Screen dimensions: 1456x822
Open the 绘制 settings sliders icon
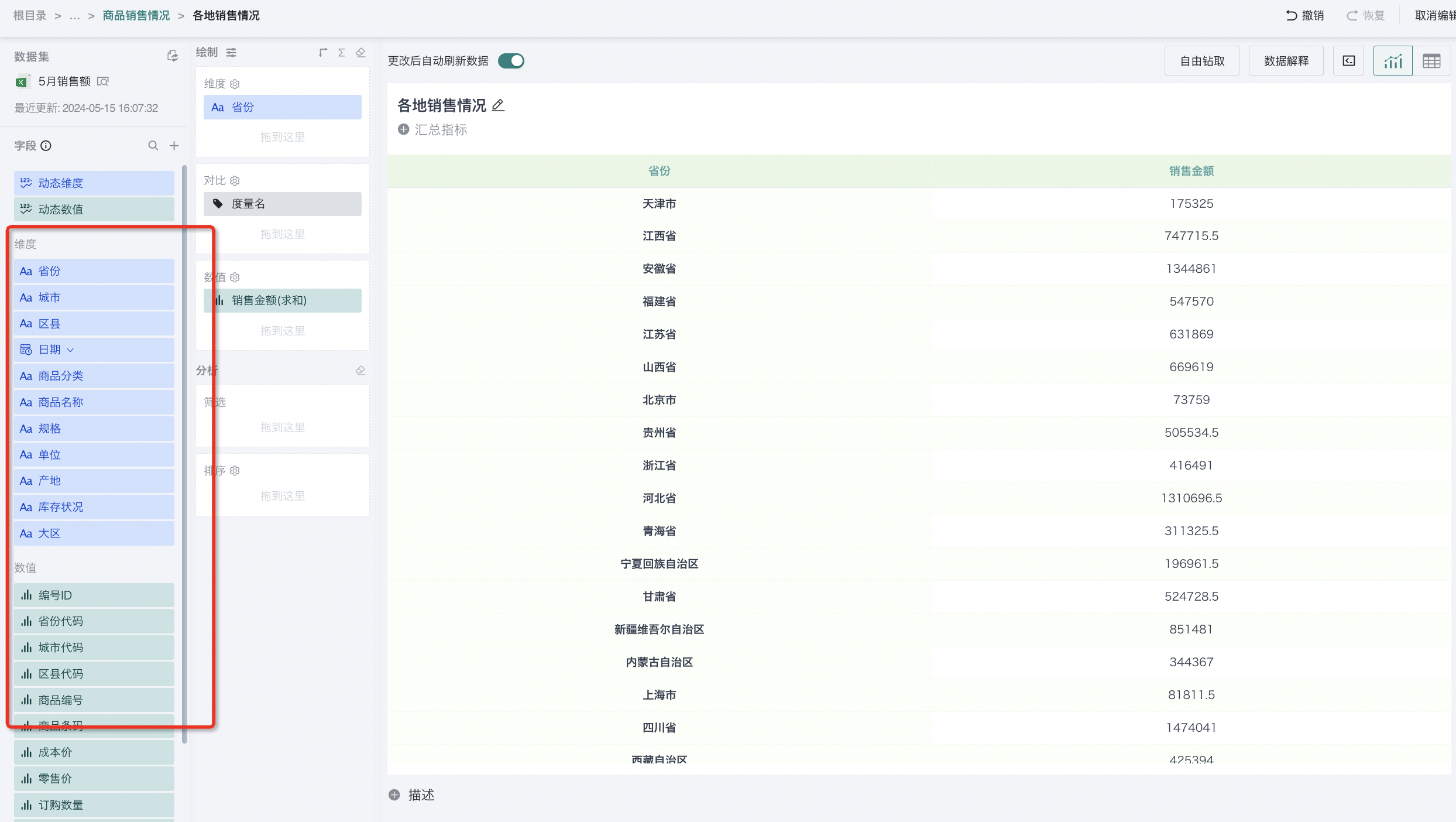tap(232, 53)
